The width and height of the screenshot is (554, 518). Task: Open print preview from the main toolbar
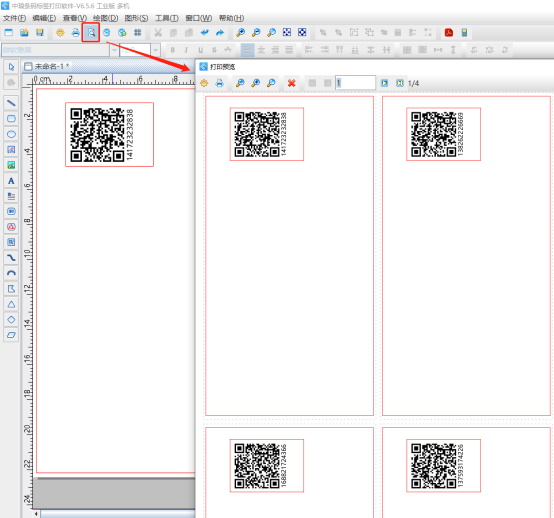tap(91, 33)
